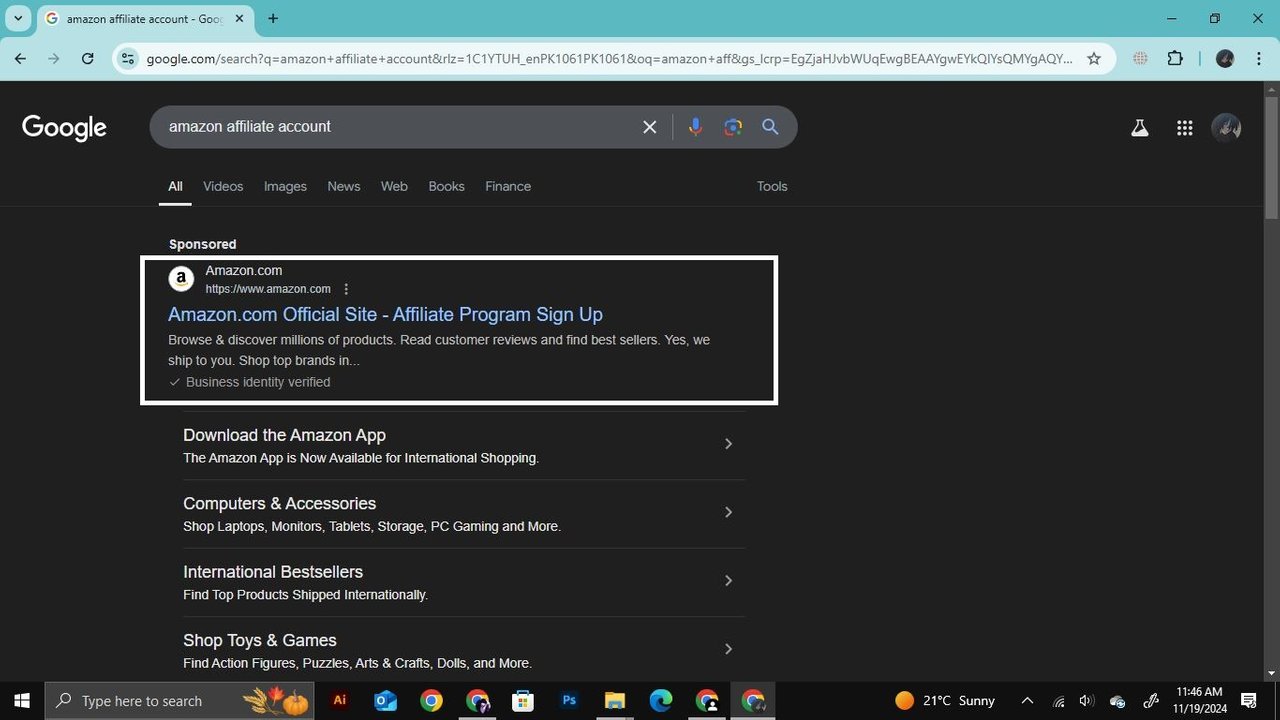This screenshot has height=720, width=1280.
Task: Open Microsoft Edge from the taskbar
Action: (x=661, y=700)
